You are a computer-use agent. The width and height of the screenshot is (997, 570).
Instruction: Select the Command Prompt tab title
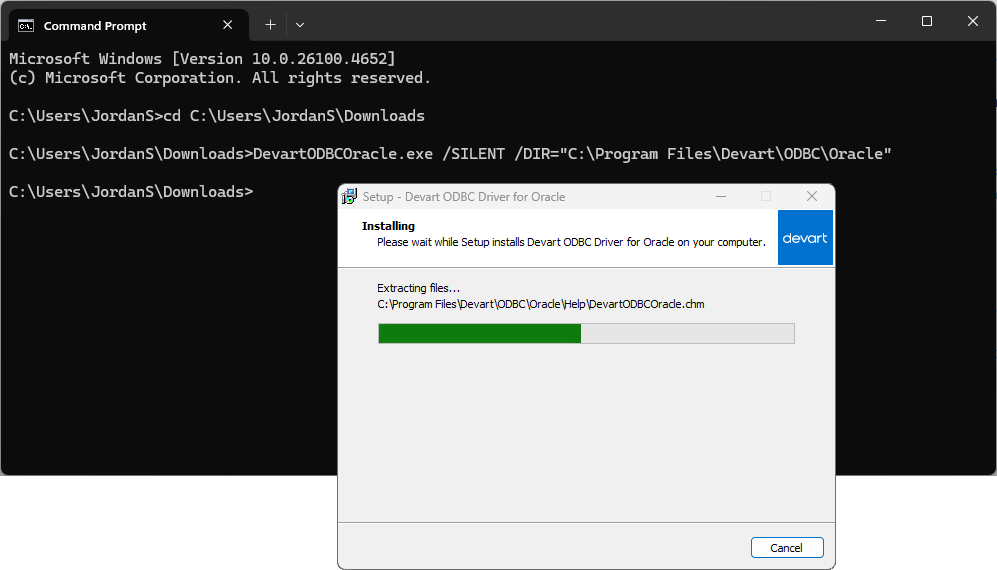pos(95,26)
